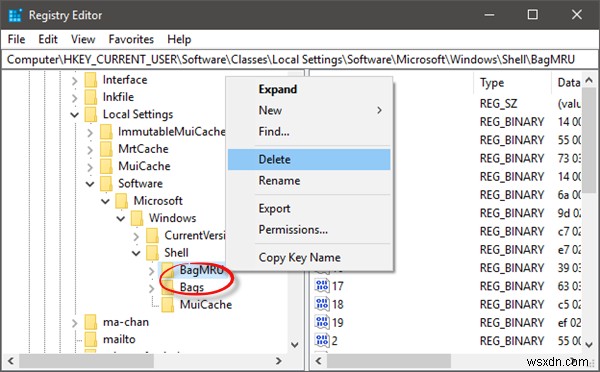Open the Help menu
Viewport: 600px width, 372px height.
tap(179, 39)
